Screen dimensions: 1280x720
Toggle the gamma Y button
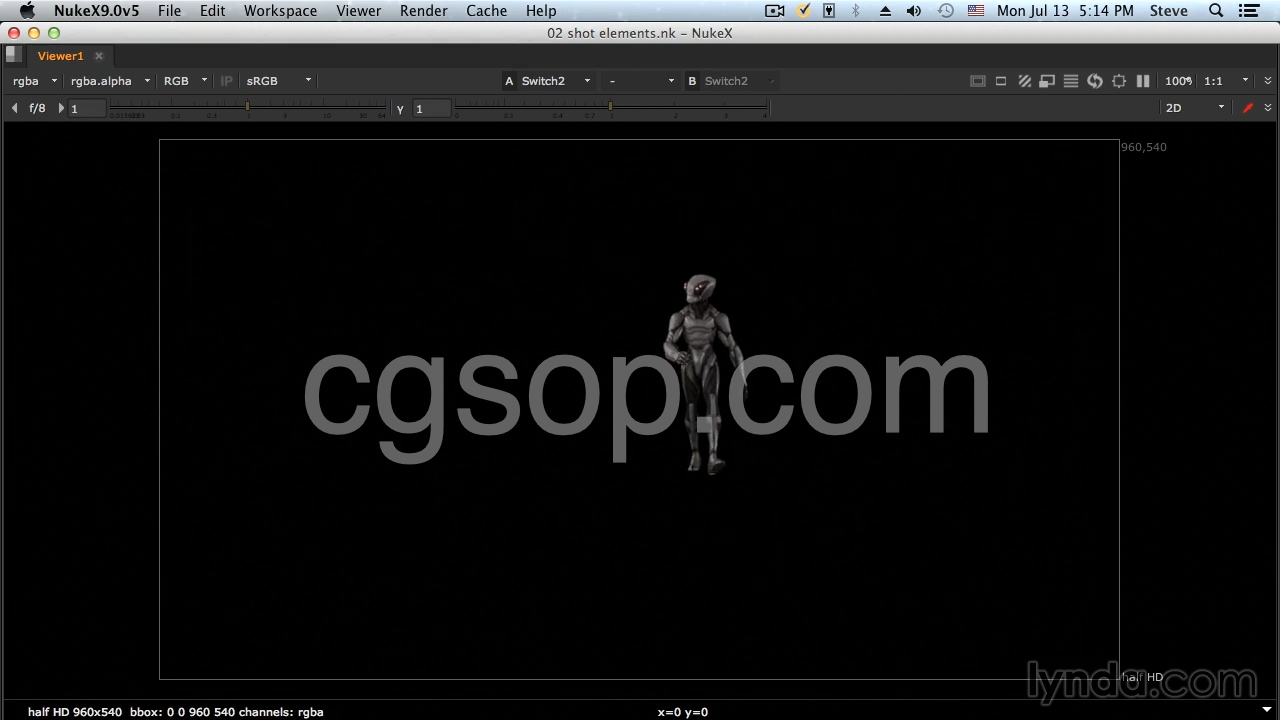(x=400, y=109)
